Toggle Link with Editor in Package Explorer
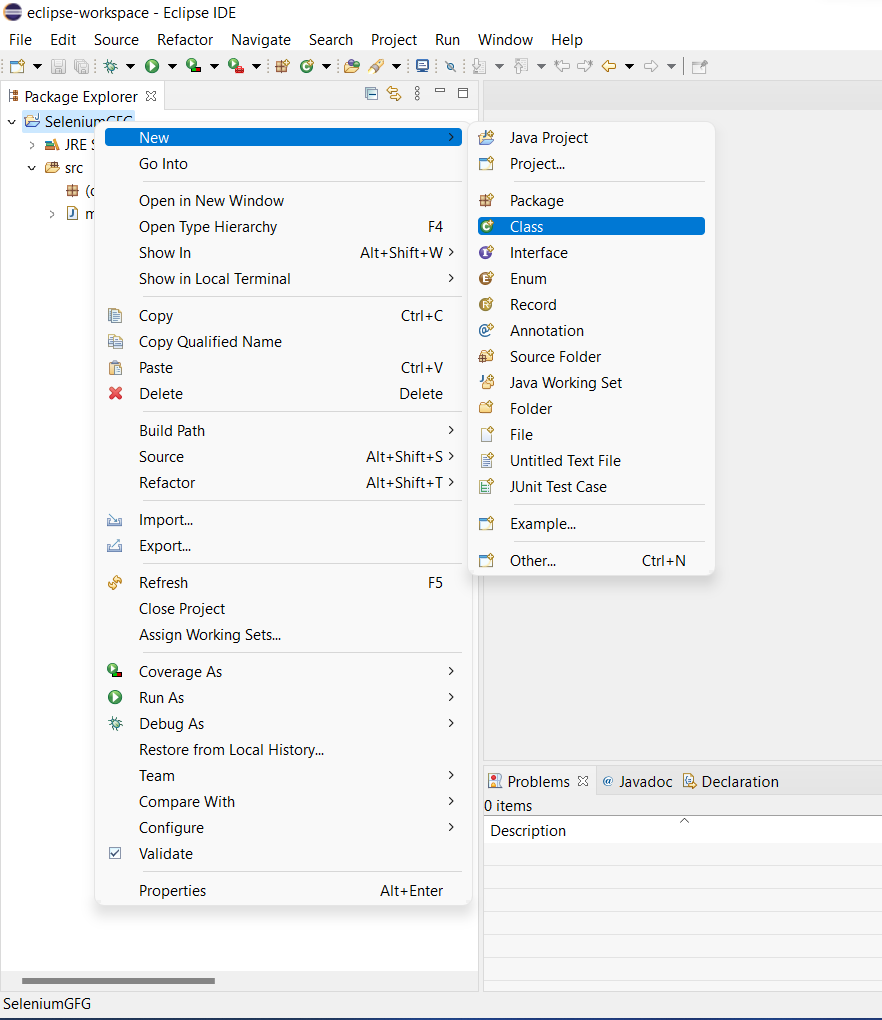This screenshot has width=882, height=1020. click(x=394, y=94)
